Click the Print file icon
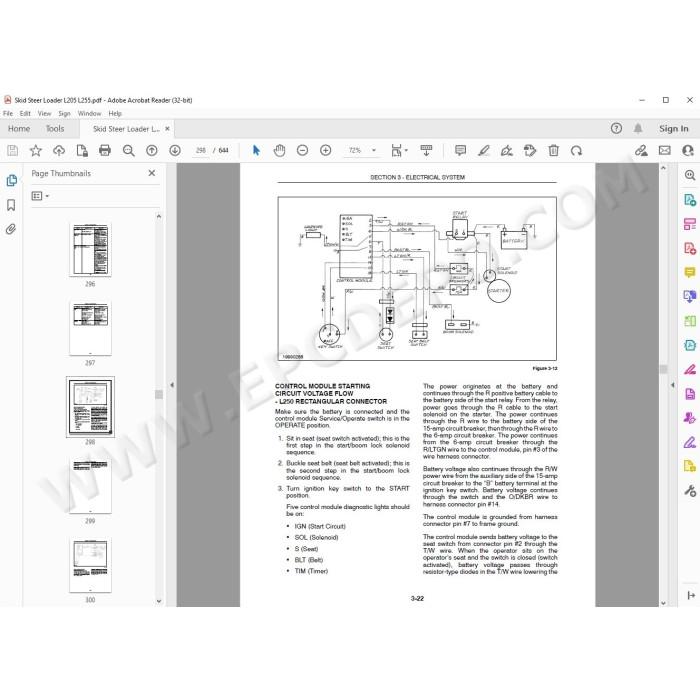 pos(105,150)
